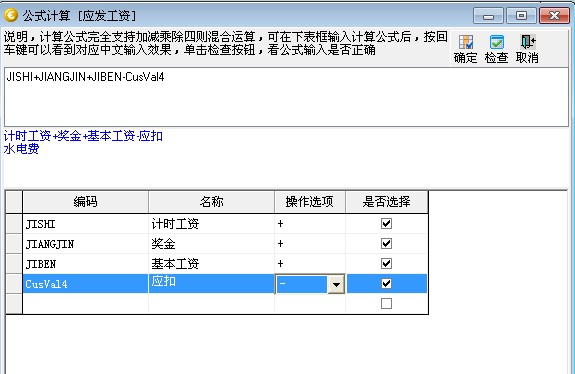Click the 计时工资 name cell
Viewport: 575px width, 374px height.
click(x=212, y=224)
